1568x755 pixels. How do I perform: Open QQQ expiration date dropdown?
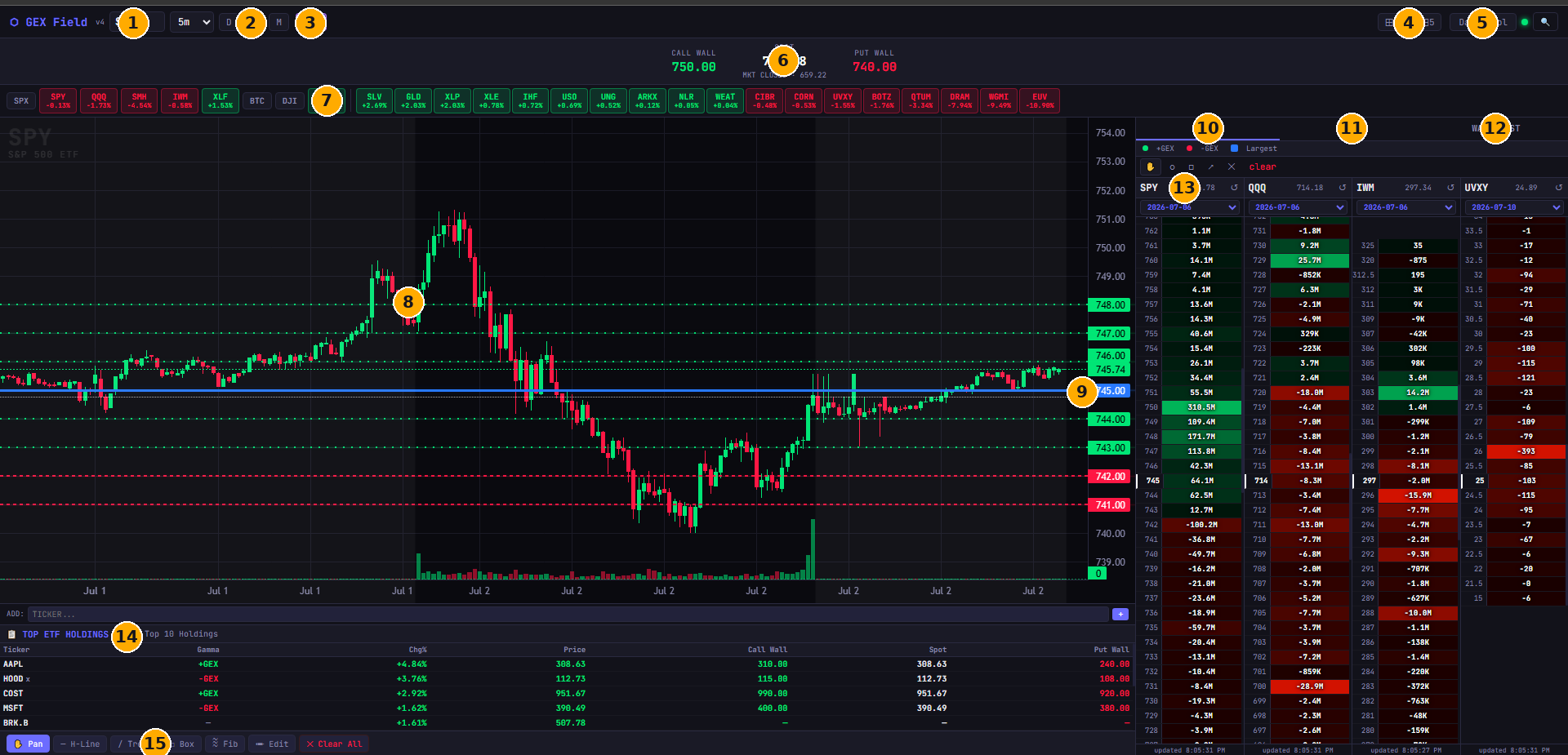(1298, 207)
